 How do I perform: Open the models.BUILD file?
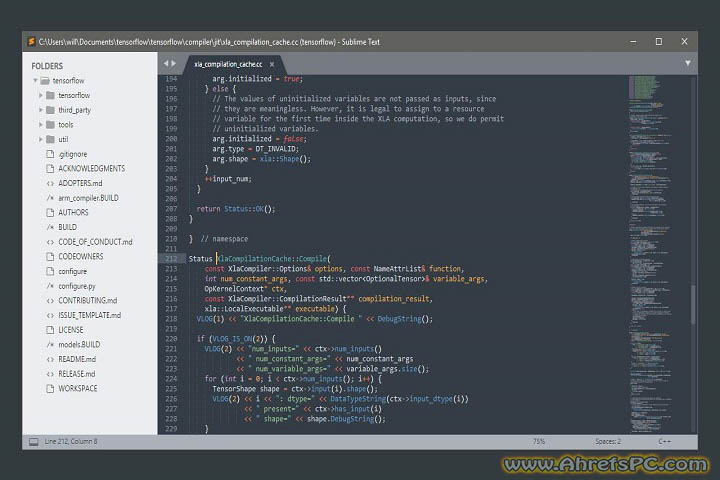click(x=79, y=344)
